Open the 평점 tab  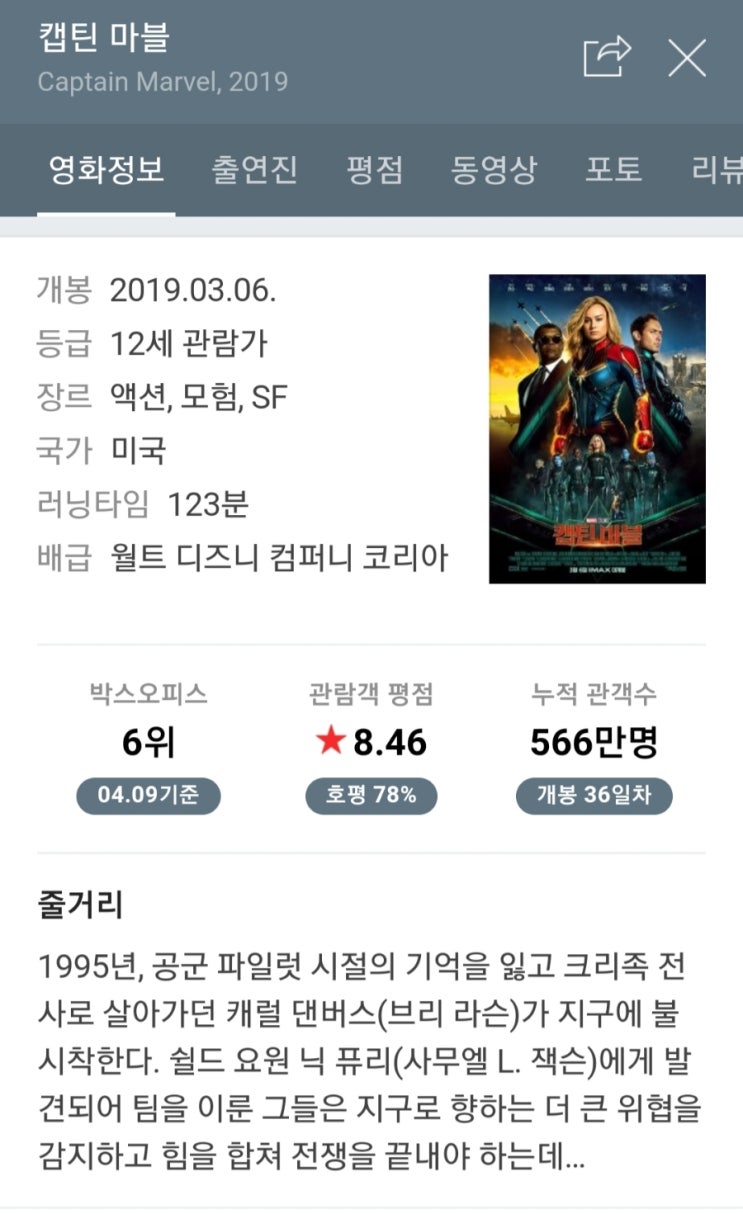(375, 169)
